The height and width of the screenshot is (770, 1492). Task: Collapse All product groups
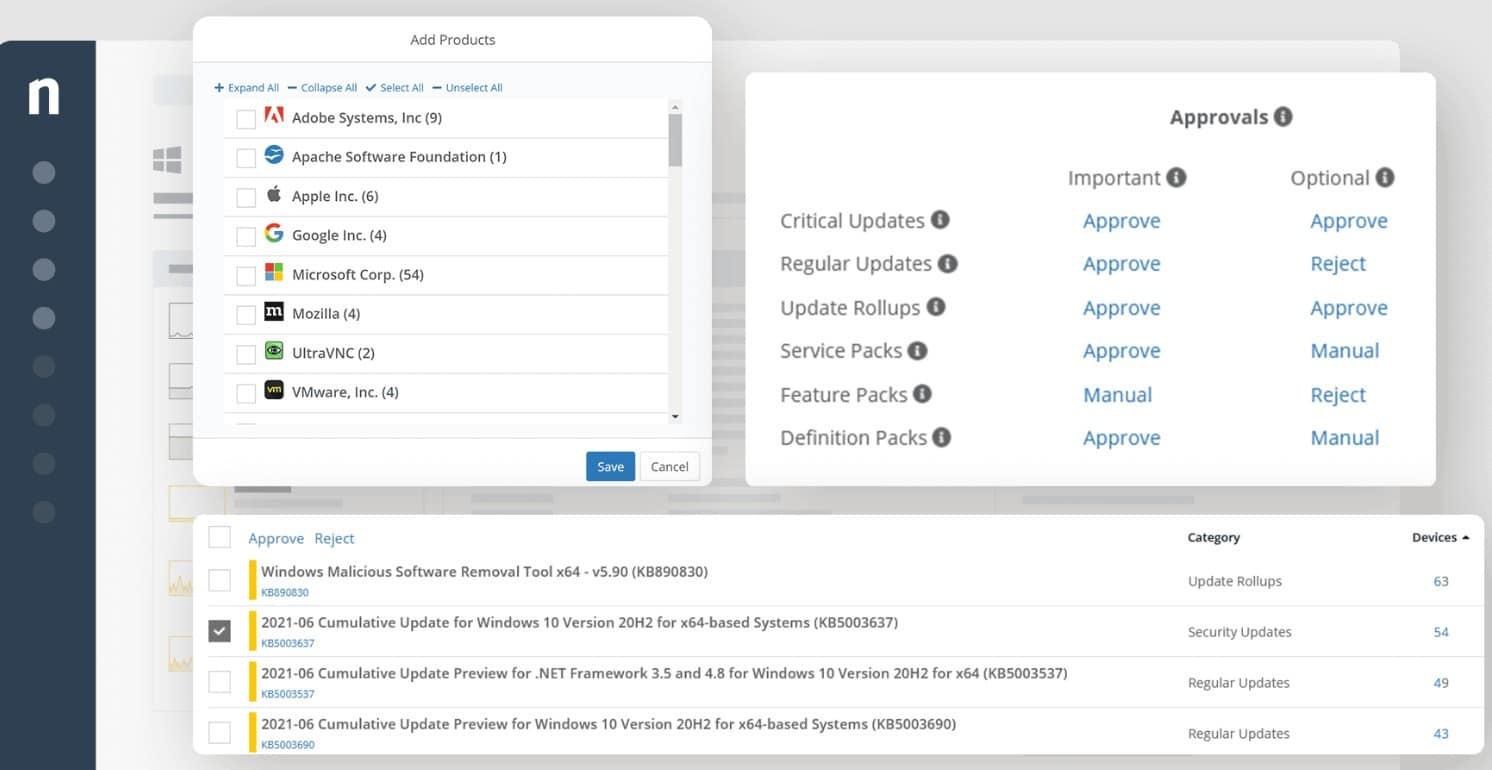click(322, 88)
